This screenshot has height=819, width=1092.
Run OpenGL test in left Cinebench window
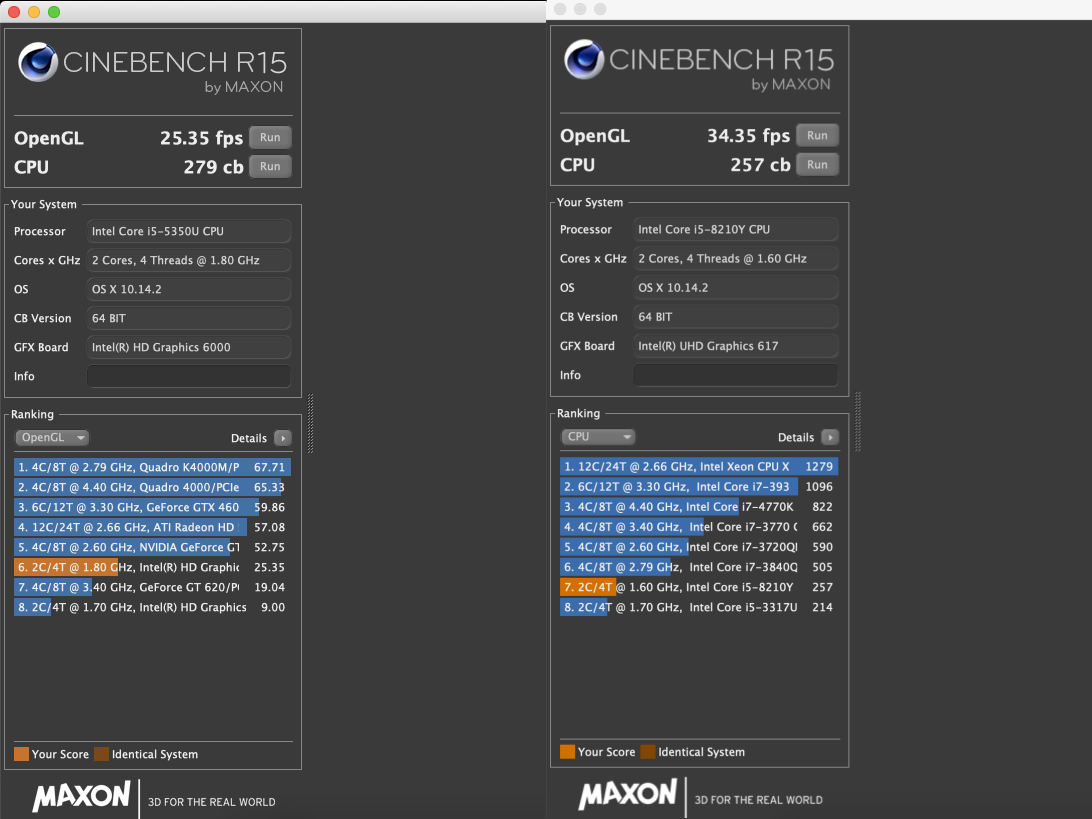pyautogui.click(x=270, y=137)
